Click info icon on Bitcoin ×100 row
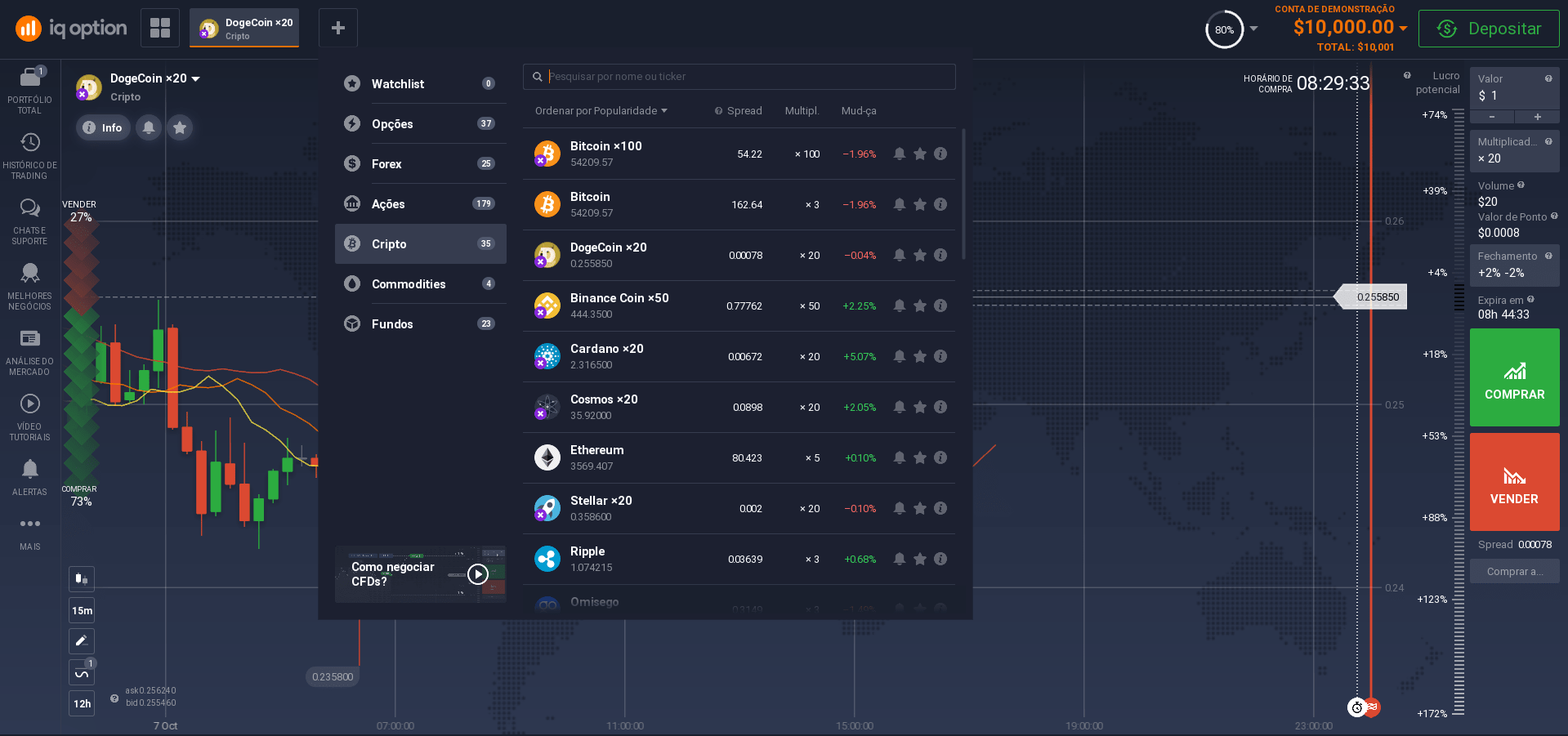The height and width of the screenshot is (736, 1568). point(940,154)
